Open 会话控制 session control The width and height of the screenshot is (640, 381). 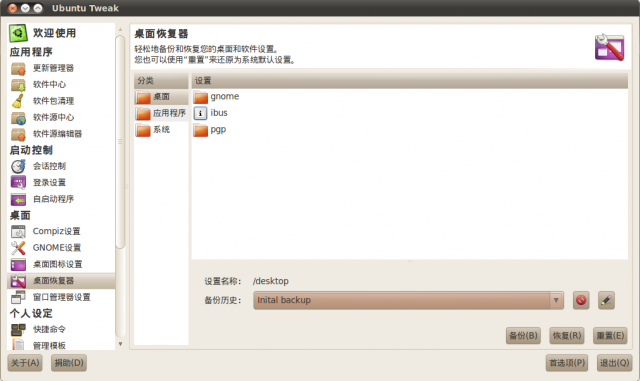pyautogui.click(x=61, y=166)
